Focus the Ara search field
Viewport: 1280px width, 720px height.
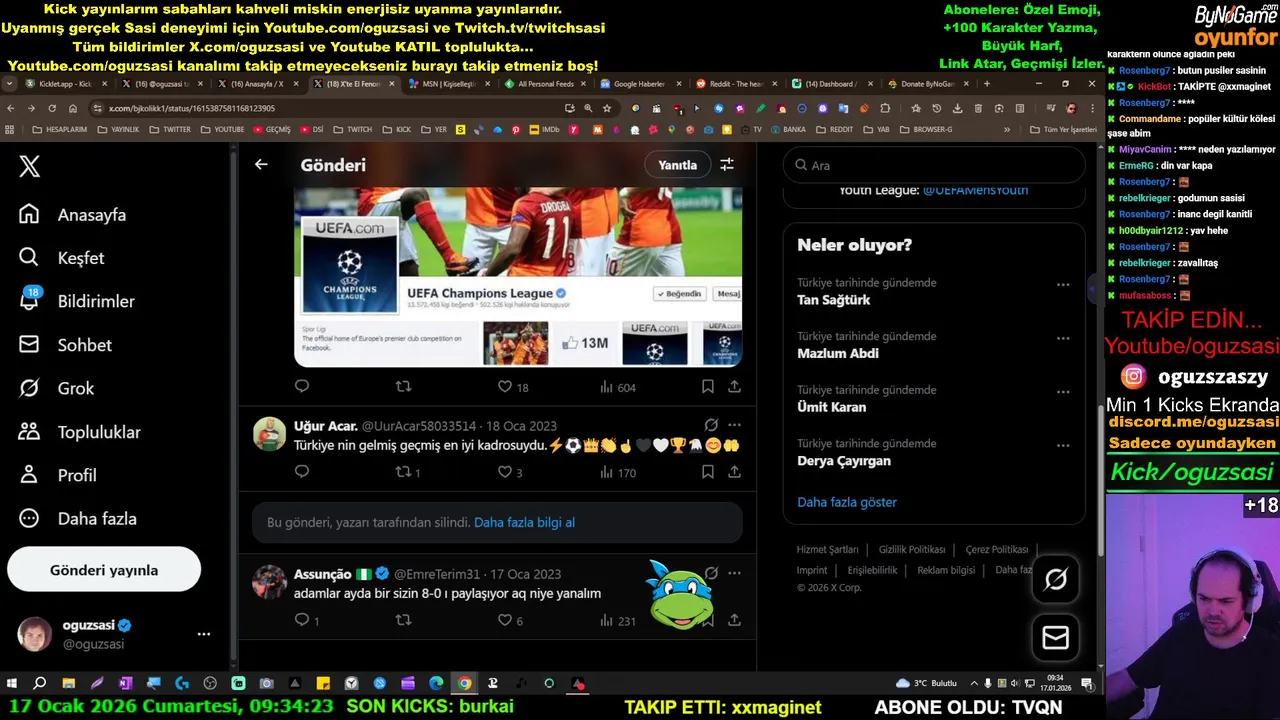[x=934, y=165]
